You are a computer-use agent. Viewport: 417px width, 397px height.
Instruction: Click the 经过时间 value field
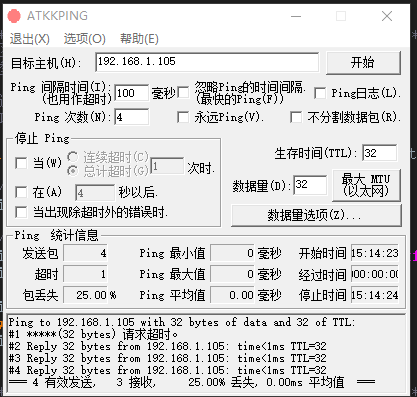(x=375, y=274)
